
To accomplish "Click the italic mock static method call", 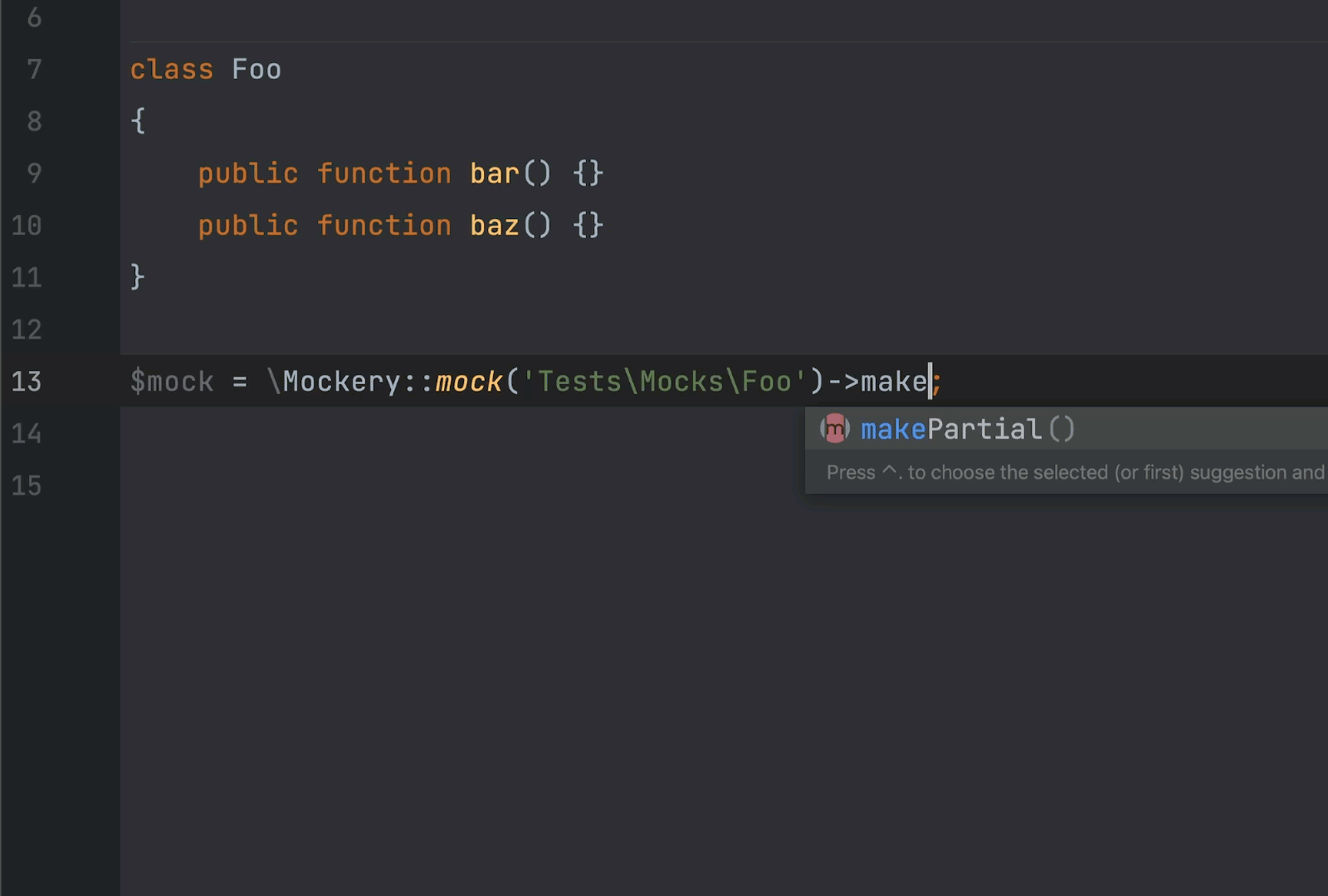I will click(469, 382).
